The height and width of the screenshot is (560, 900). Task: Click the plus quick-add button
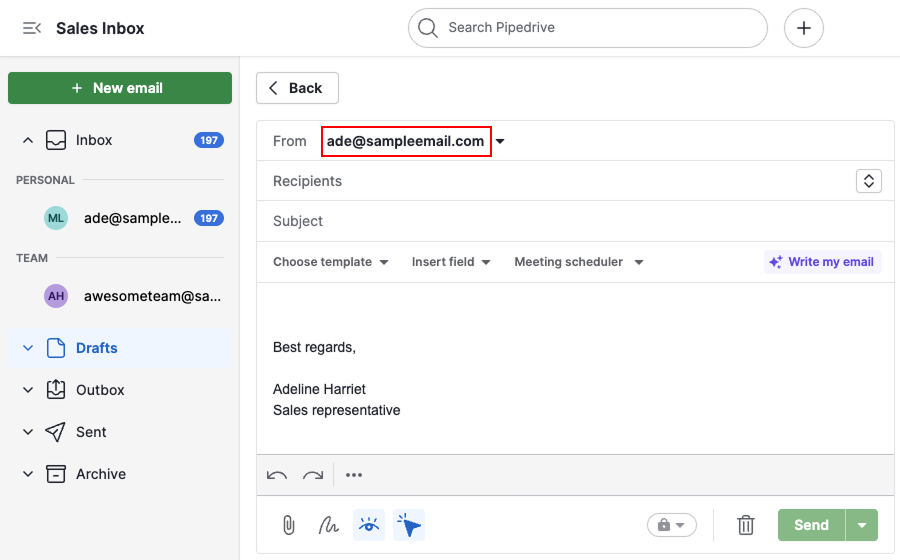click(804, 28)
